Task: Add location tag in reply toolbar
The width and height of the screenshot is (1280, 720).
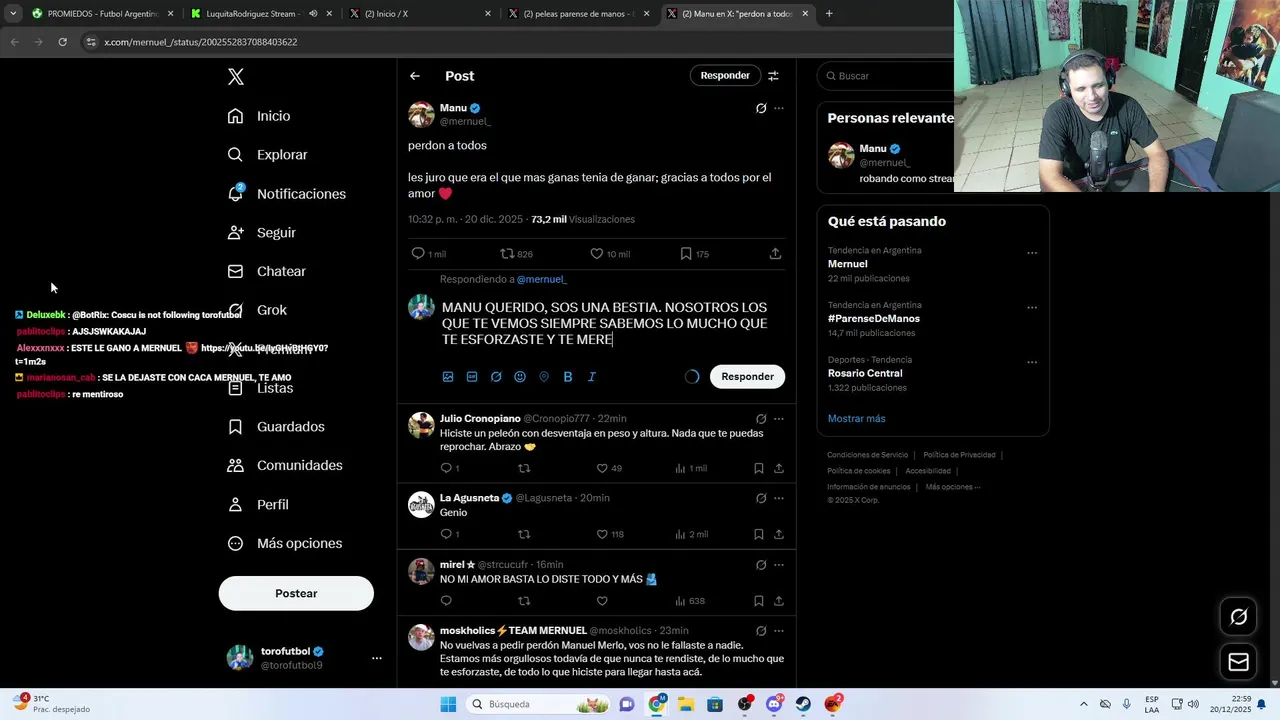Action: [544, 377]
